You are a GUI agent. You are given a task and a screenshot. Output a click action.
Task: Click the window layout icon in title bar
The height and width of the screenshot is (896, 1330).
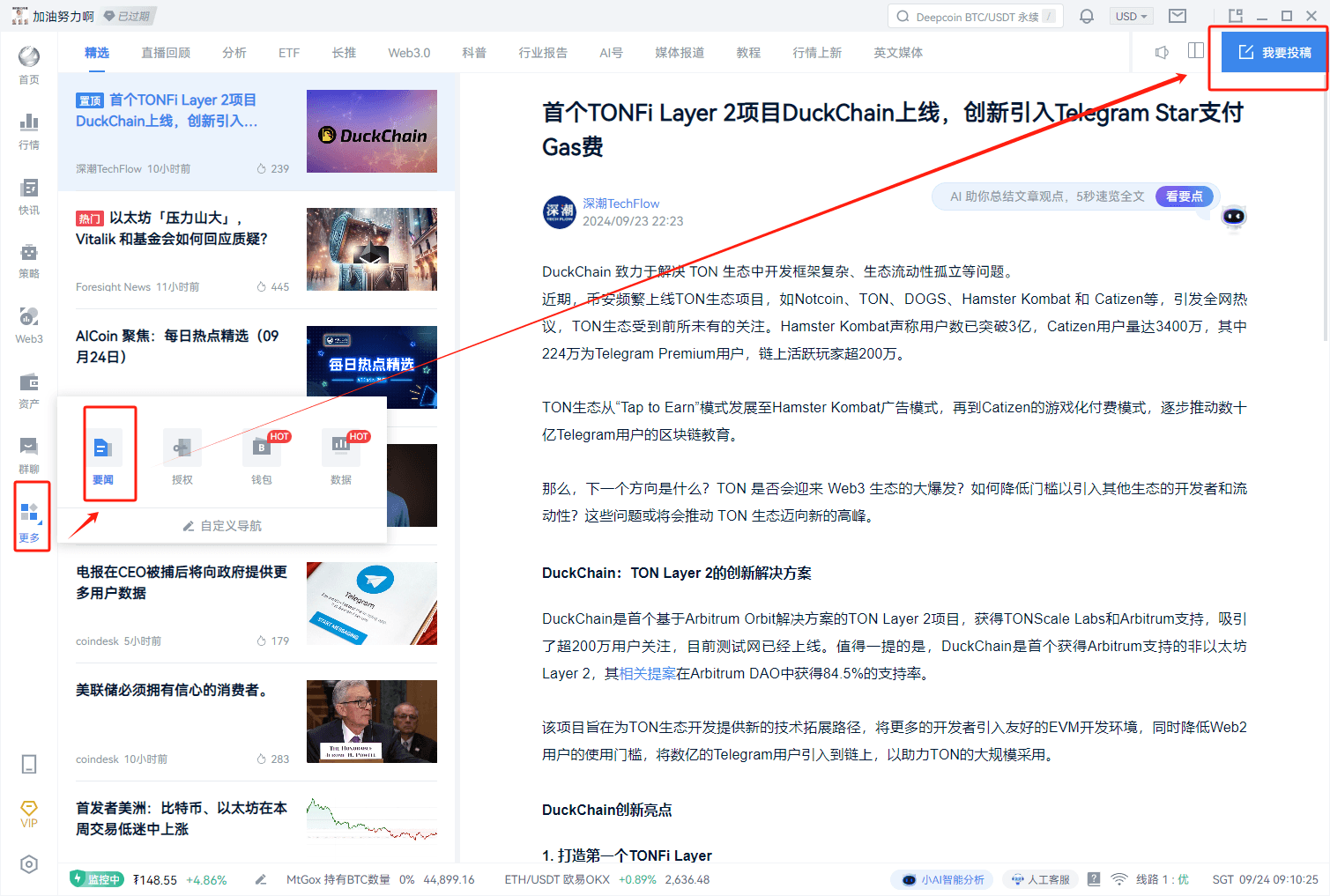(1236, 16)
